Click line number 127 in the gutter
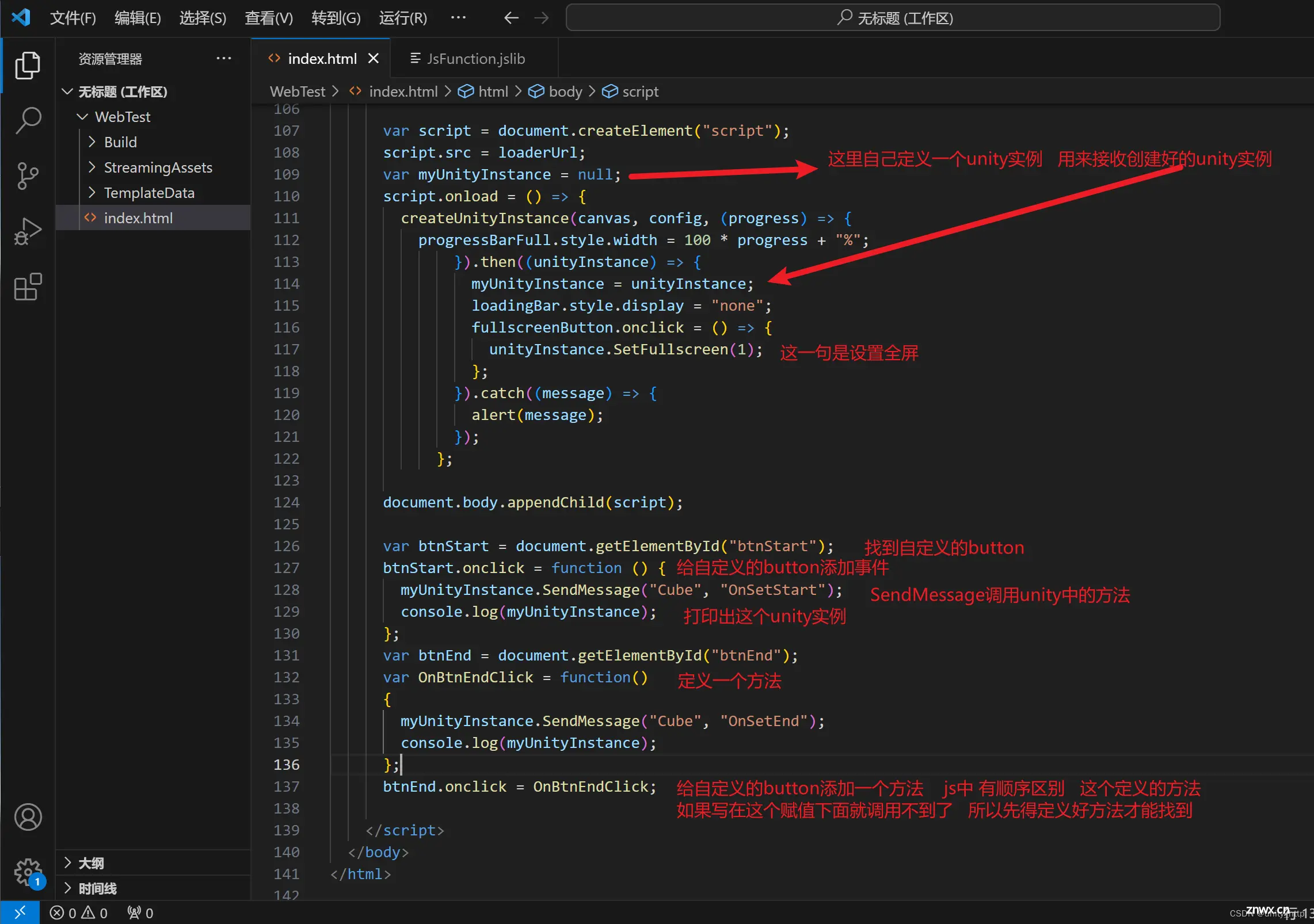Screen dimensions: 1314x924 click(286, 568)
